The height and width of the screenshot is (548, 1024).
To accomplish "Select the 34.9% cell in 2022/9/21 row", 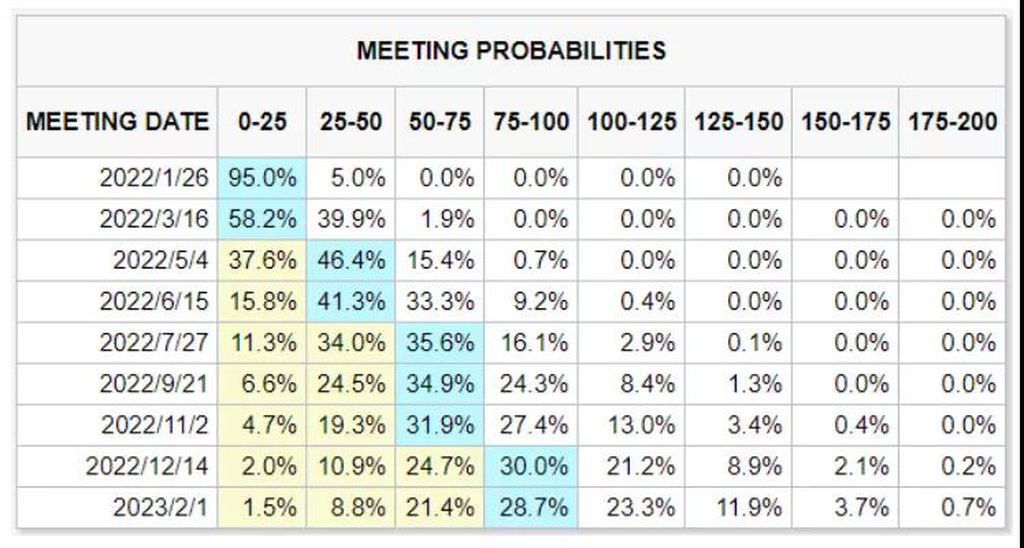I will click(440, 383).
